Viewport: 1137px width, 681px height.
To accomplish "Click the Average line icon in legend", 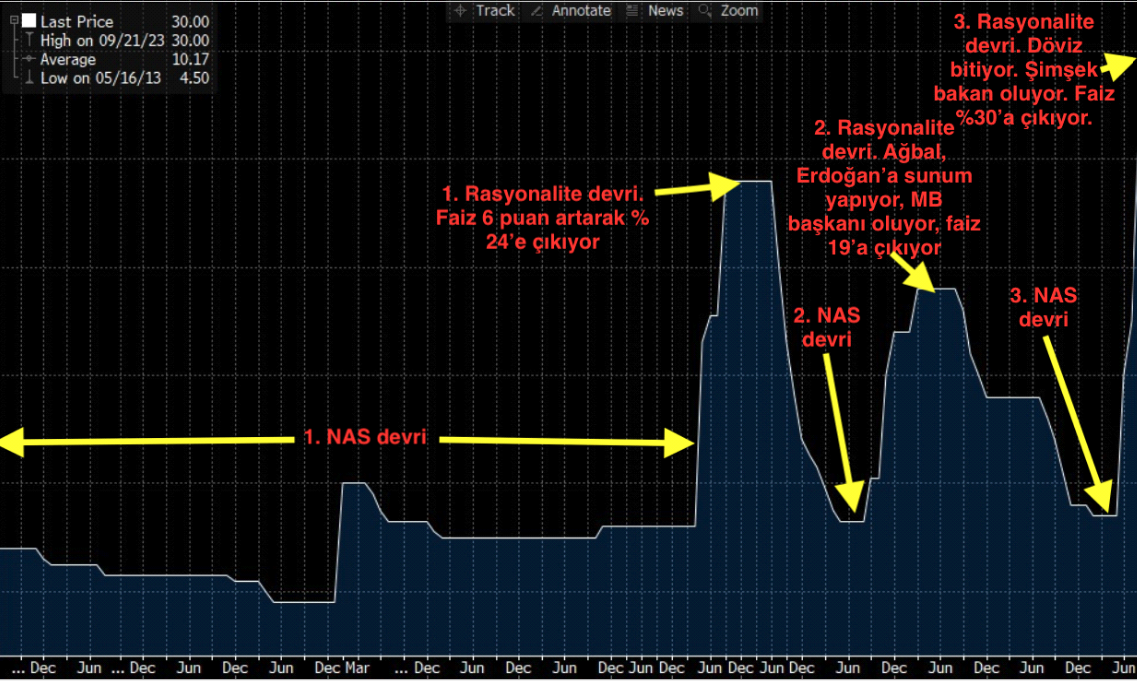I will tap(29, 59).
